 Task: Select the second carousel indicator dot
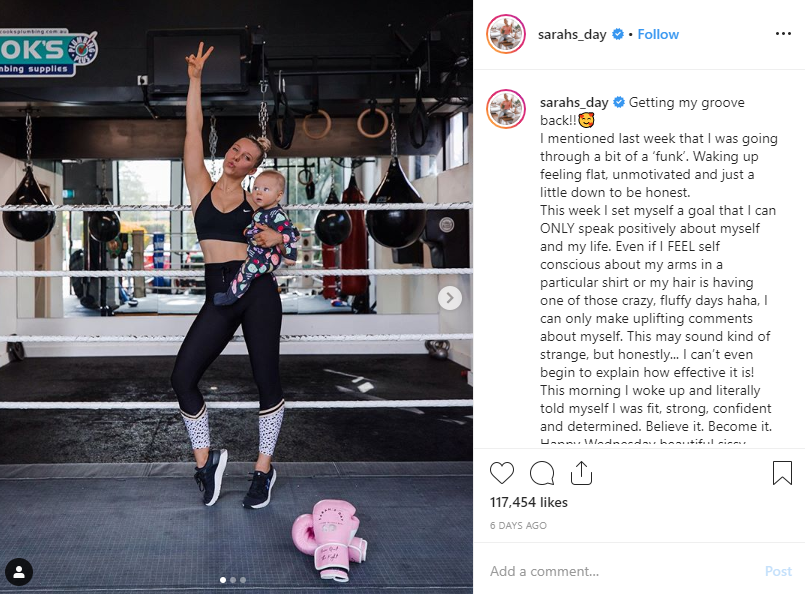tap(233, 580)
